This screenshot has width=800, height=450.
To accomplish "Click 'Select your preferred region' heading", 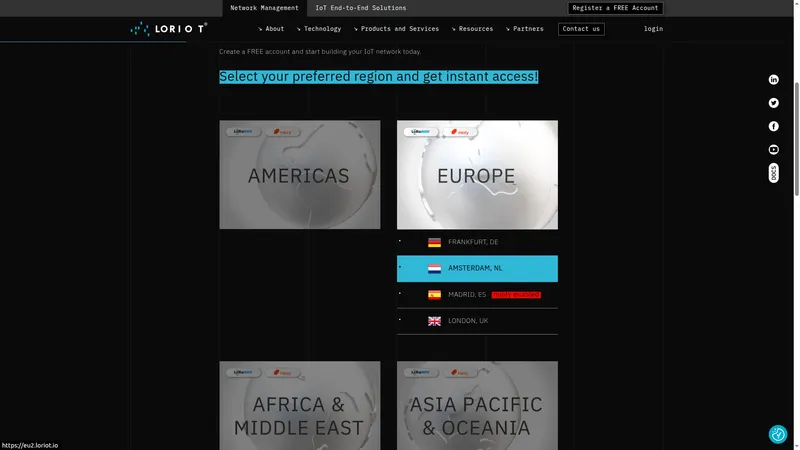I will pyautogui.click(x=378, y=77).
